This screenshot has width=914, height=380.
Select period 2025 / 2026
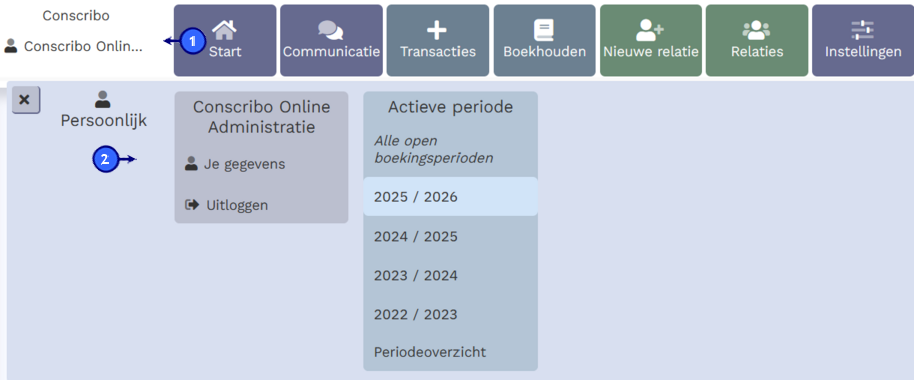pyautogui.click(x=451, y=197)
